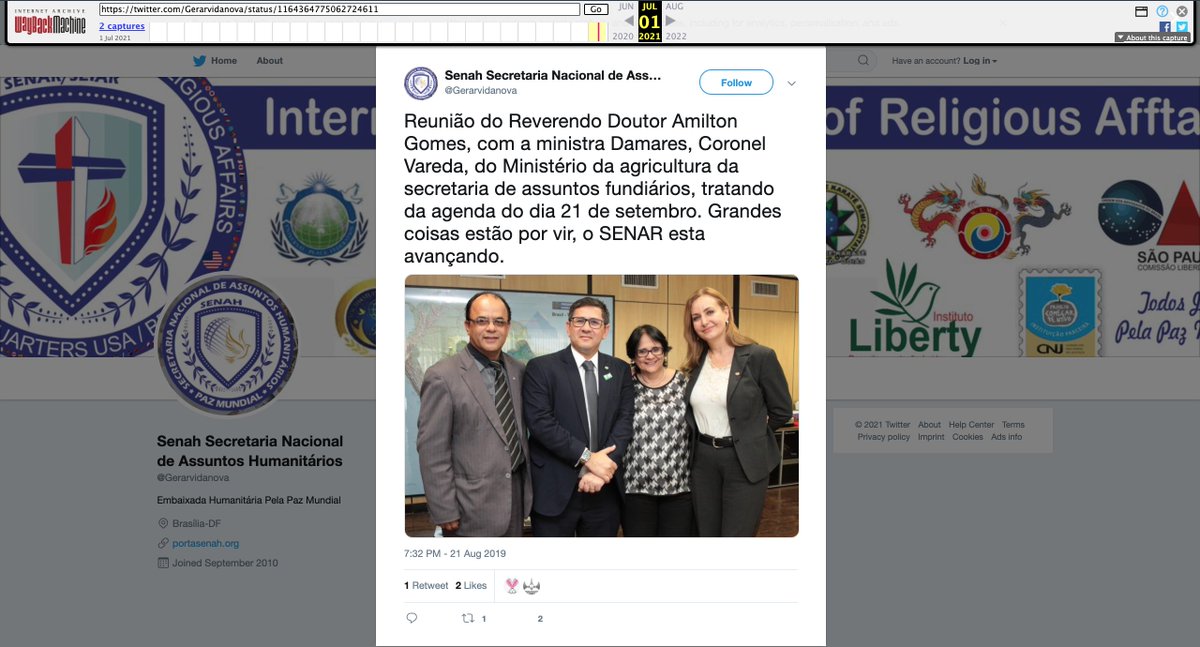Click the Go button in Wayback toolbar
Image resolution: width=1200 pixels, height=647 pixels.
[596, 9]
